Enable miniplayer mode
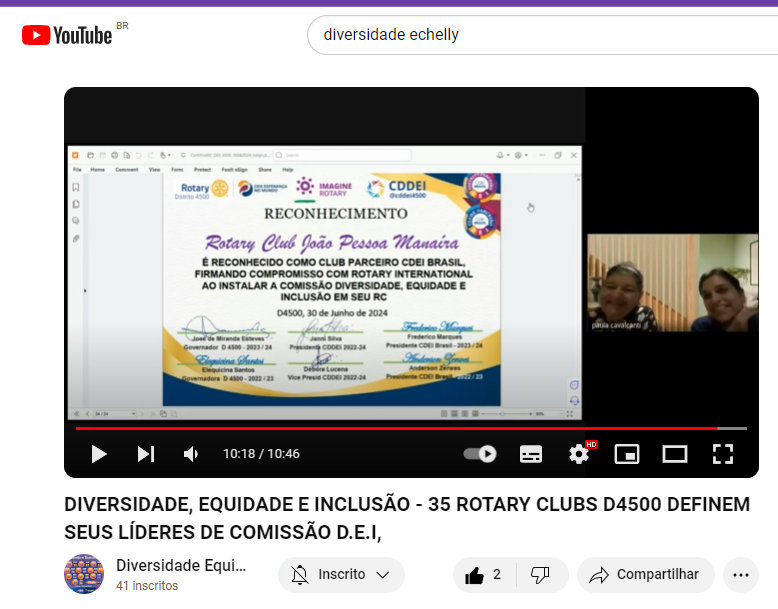This screenshot has height=609, width=778. tap(627, 454)
